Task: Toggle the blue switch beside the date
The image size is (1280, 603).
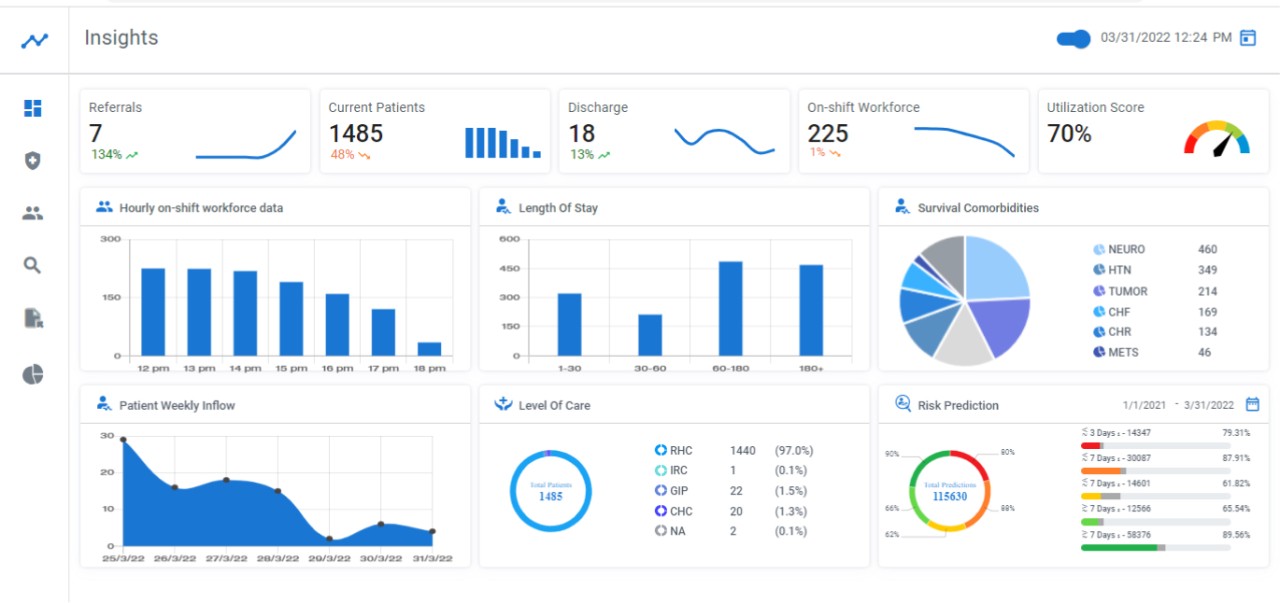Action: [1073, 38]
